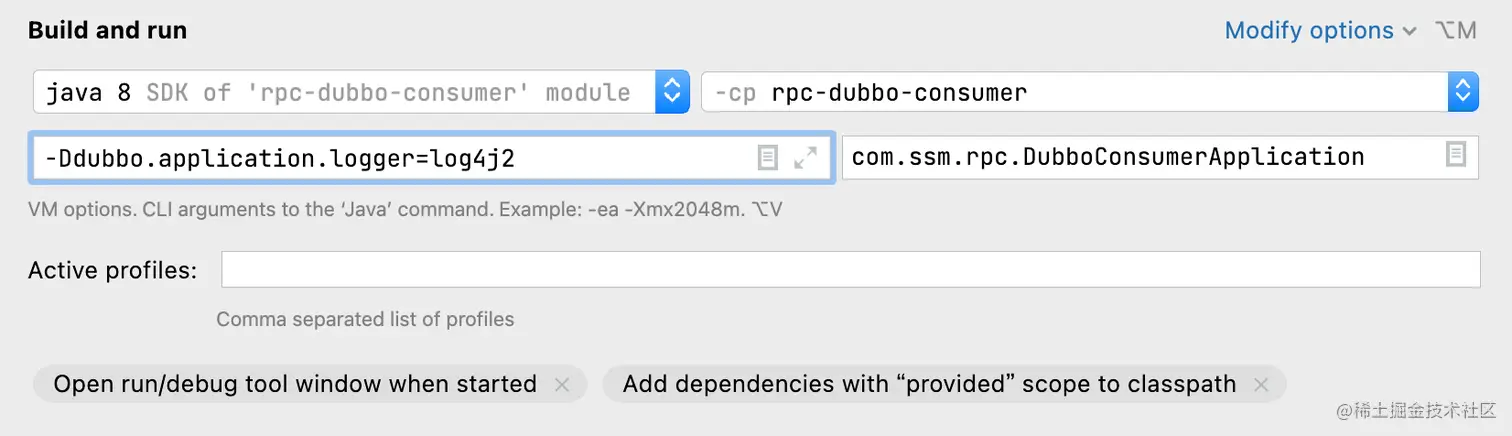Image resolution: width=1512 pixels, height=436 pixels.
Task: Click into the Active profiles input
Action: tap(850, 270)
